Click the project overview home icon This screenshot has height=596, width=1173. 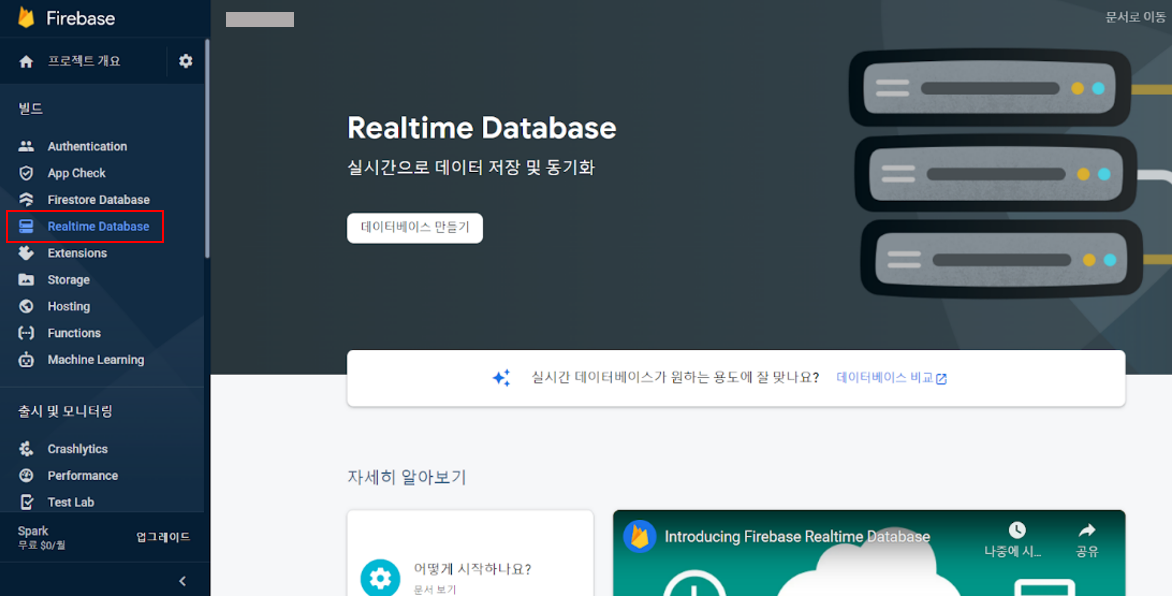[x=26, y=61]
